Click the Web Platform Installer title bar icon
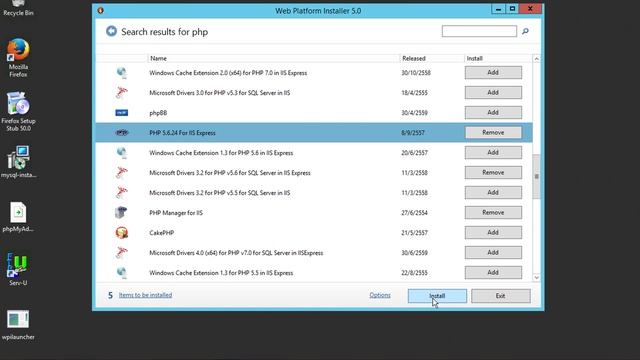The height and width of the screenshot is (360, 640). 100,11
